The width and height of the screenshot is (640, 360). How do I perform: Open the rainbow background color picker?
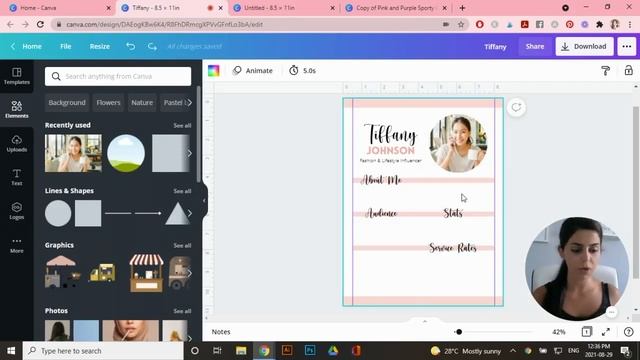point(213,71)
